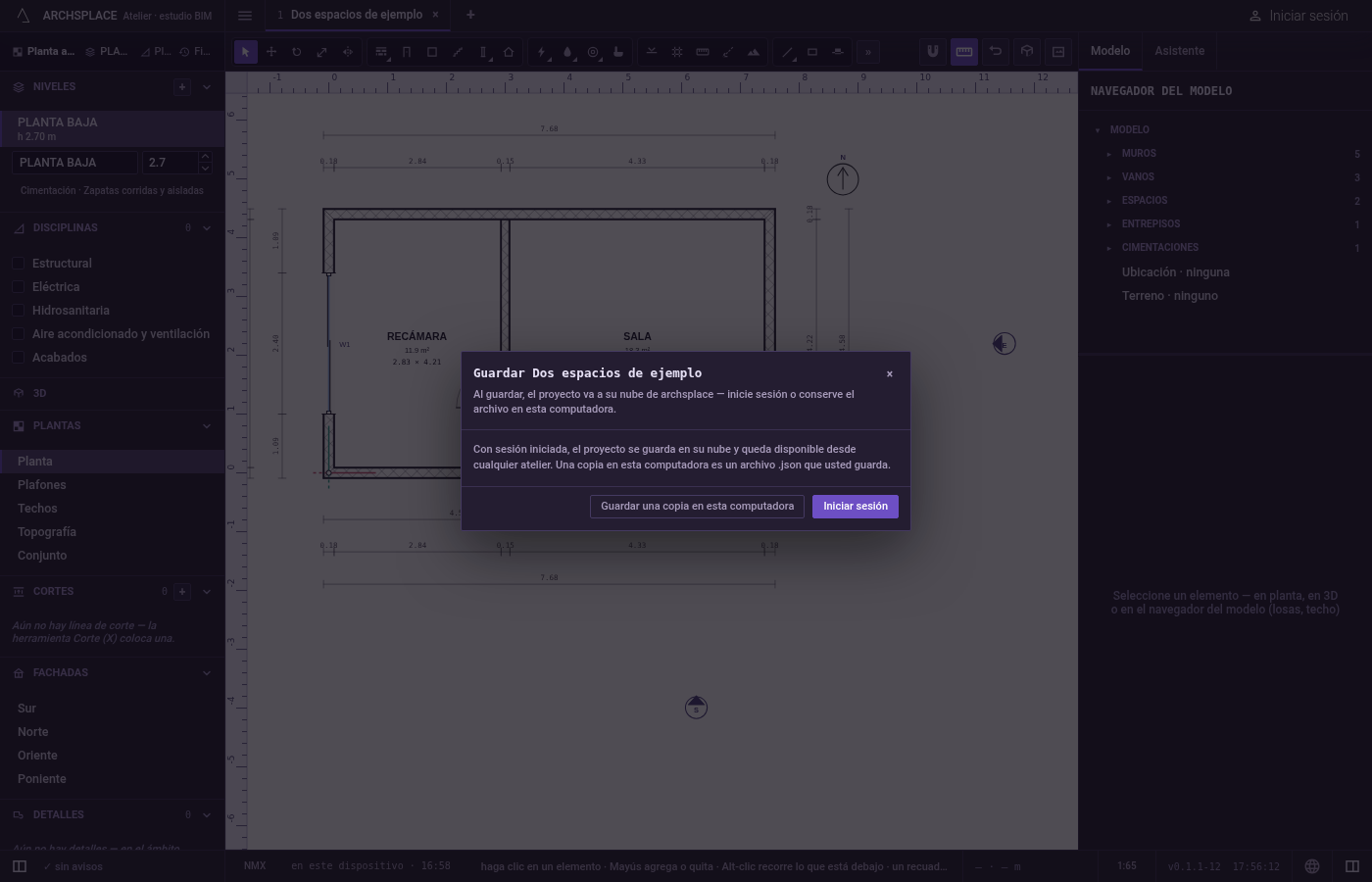Toggle the magnet snap icon

point(933,52)
